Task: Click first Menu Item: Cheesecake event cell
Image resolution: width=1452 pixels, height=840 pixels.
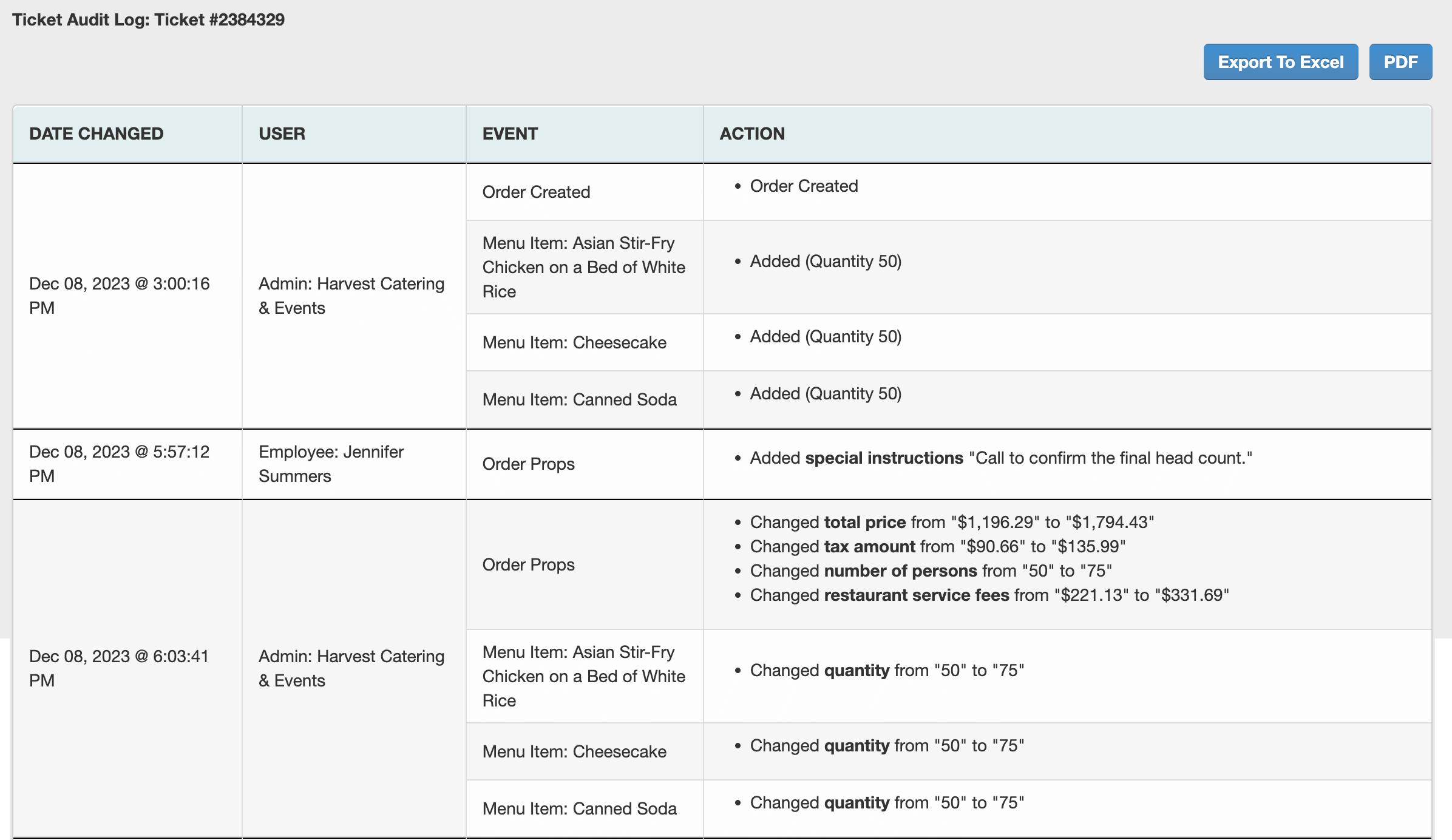Action: click(x=574, y=342)
